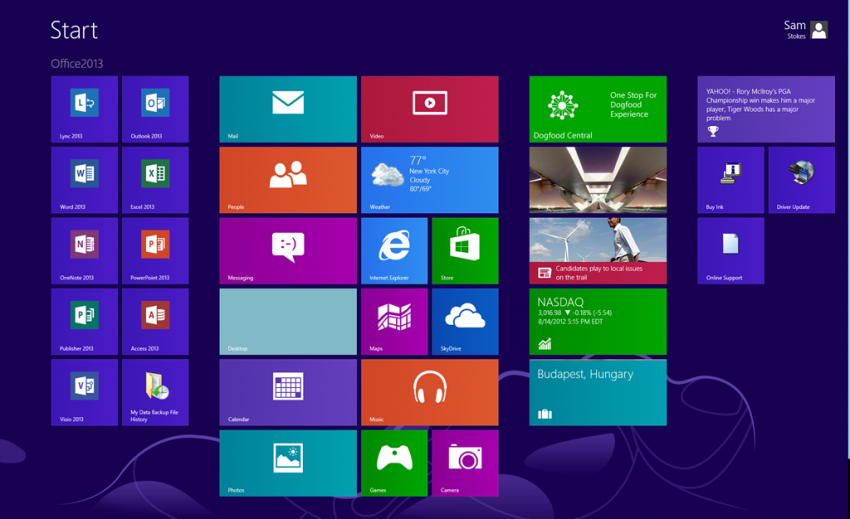Viewport: 850px width, 519px height.
Task: Open the Maps tile
Action: [x=394, y=322]
